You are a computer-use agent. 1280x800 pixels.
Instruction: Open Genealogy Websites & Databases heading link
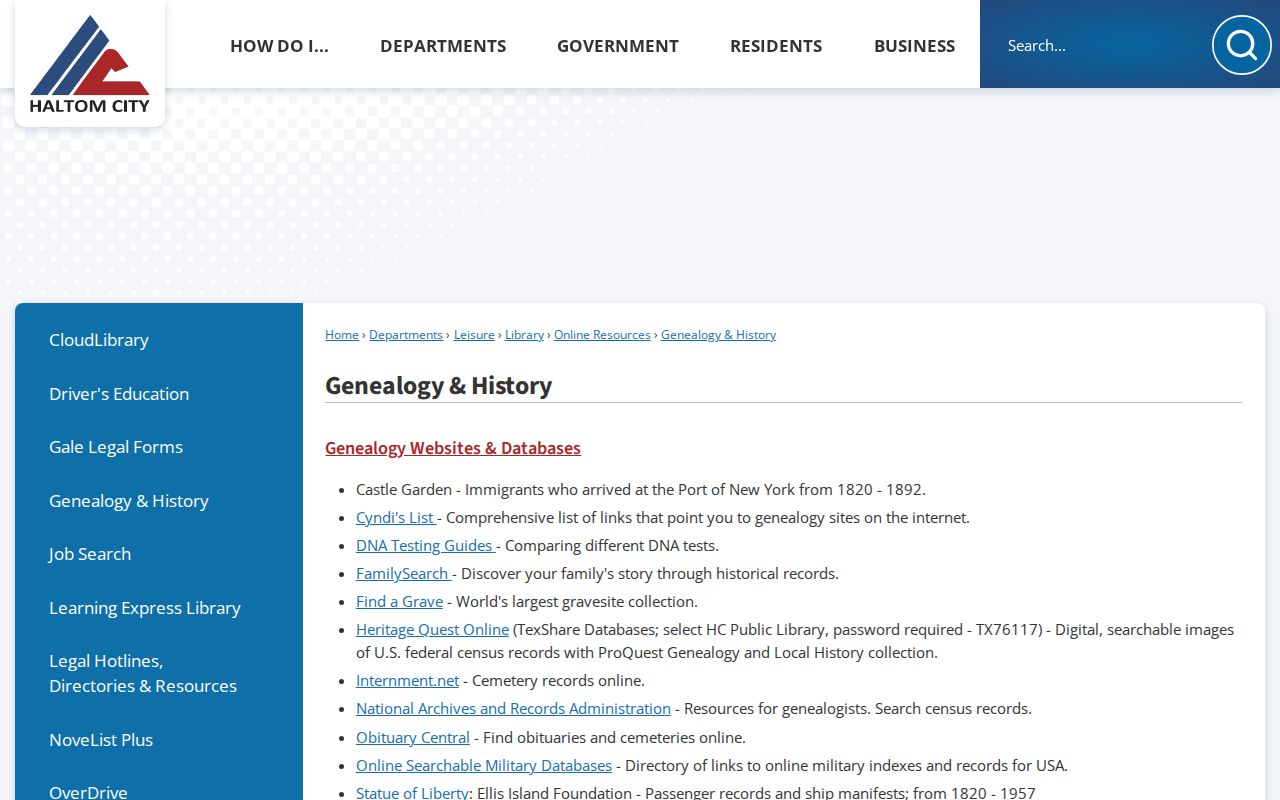(x=453, y=448)
